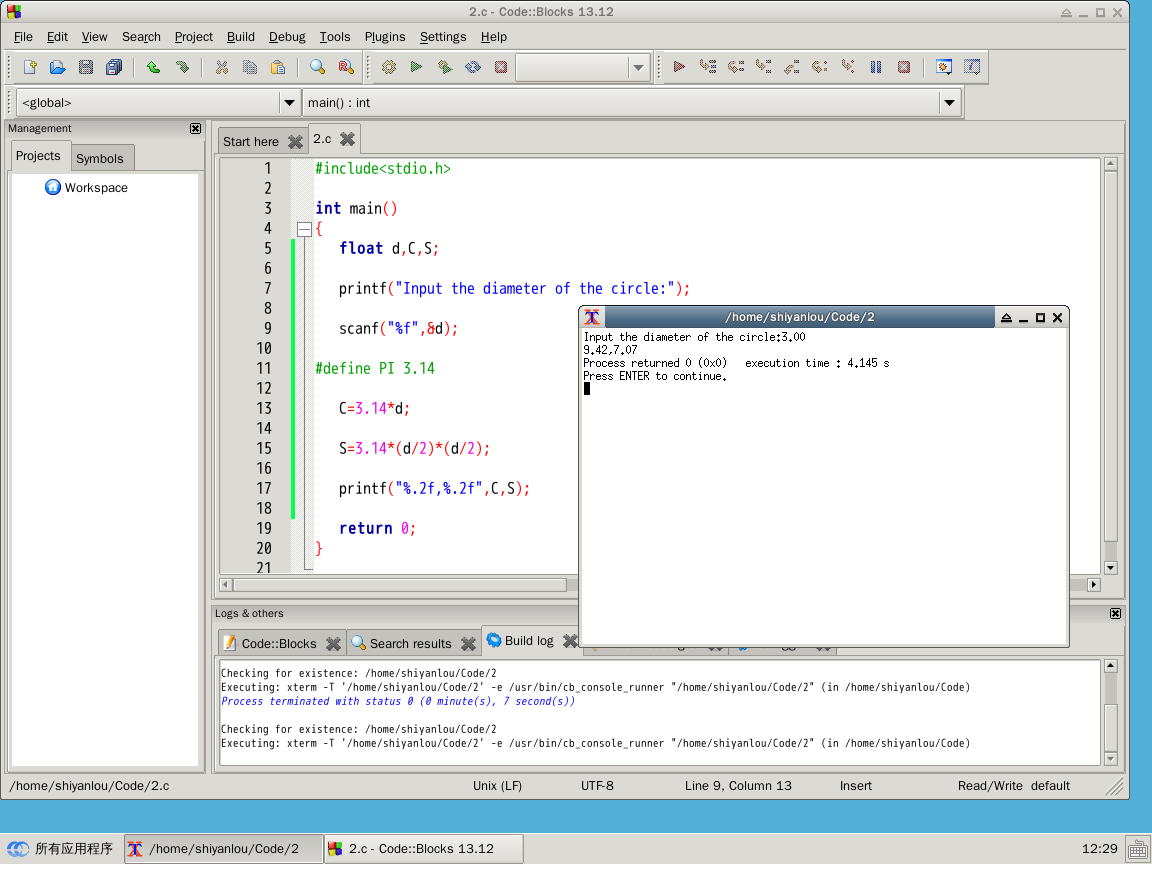The image size is (1152, 896).
Task: Click the Run to cursor debug icon
Action: pyautogui.click(x=708, y=67)
